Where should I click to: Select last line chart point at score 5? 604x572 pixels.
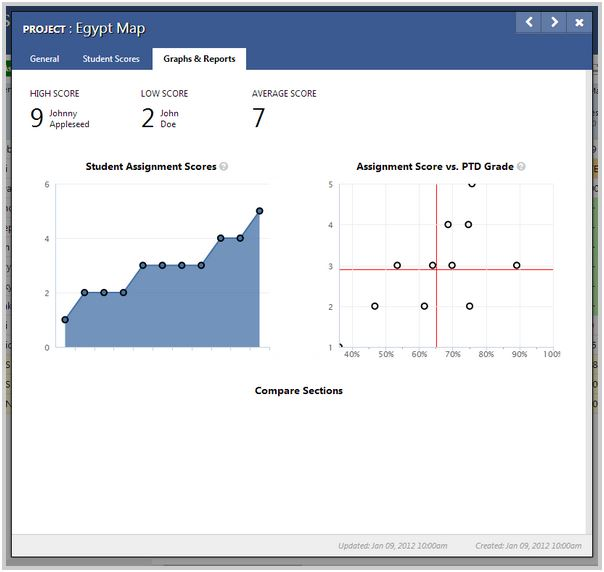point(259,211)
